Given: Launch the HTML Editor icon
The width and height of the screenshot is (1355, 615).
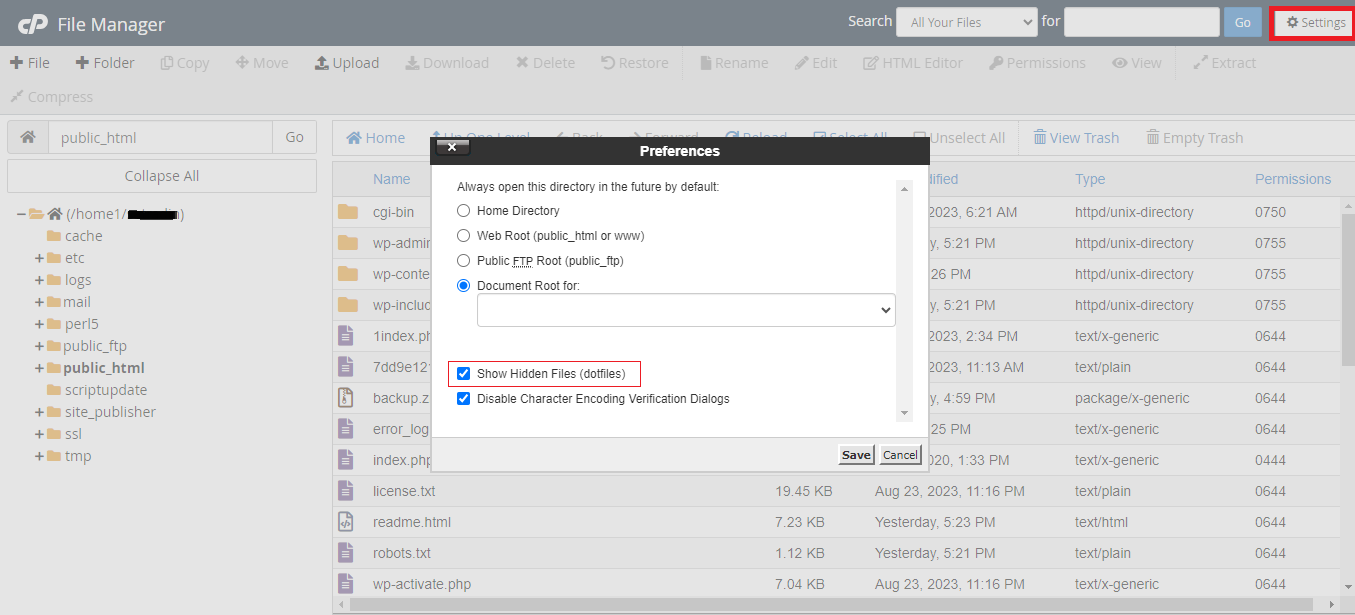Looking at the screenshot, I should pyautogui.click(x=912, y=62).
